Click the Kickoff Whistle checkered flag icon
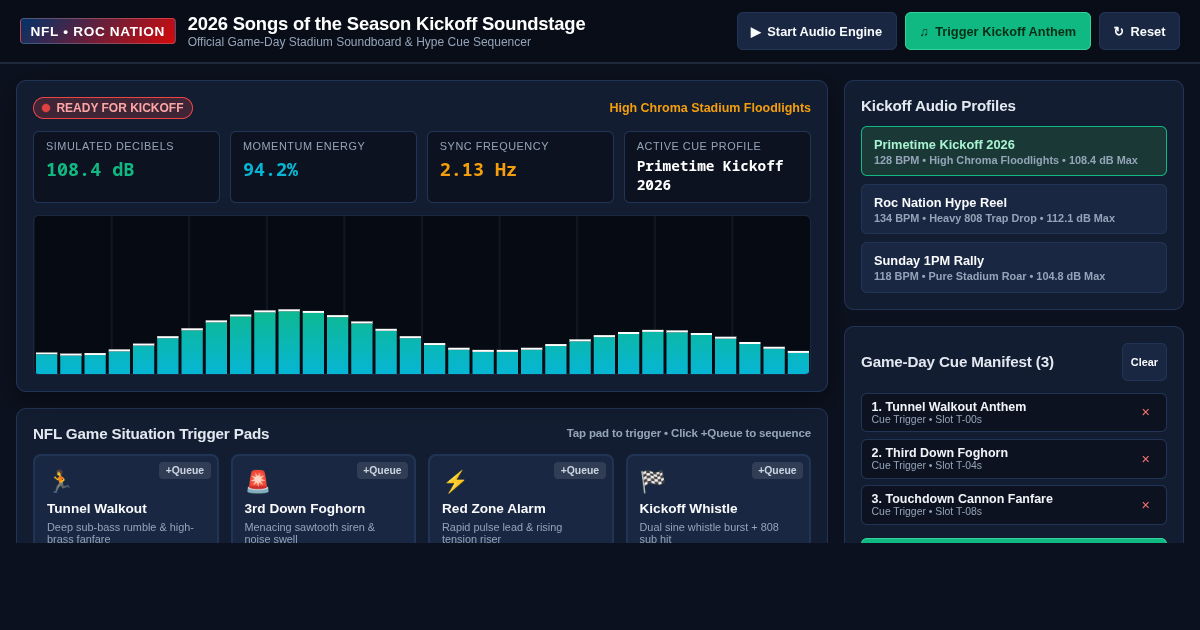The width and height of the screenshot is (1200, 630). [x=653, y=482]
